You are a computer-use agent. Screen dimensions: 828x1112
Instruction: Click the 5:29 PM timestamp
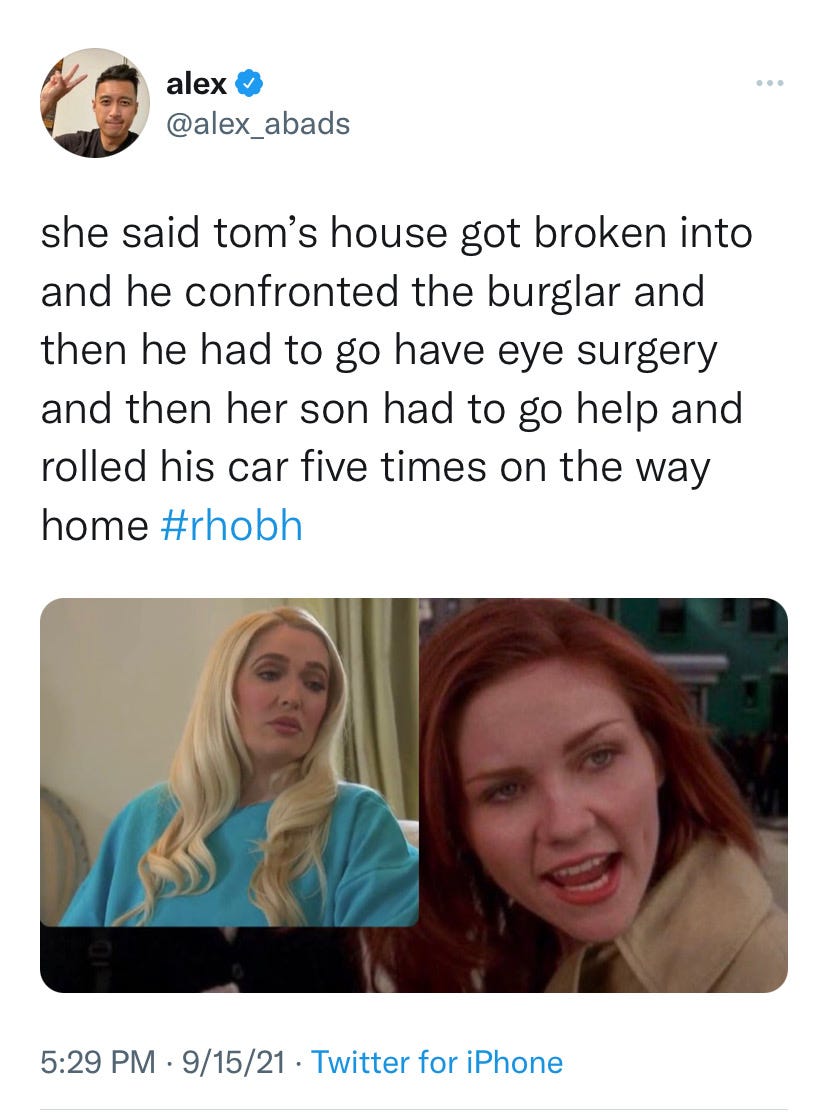[x=98, y=1062]
